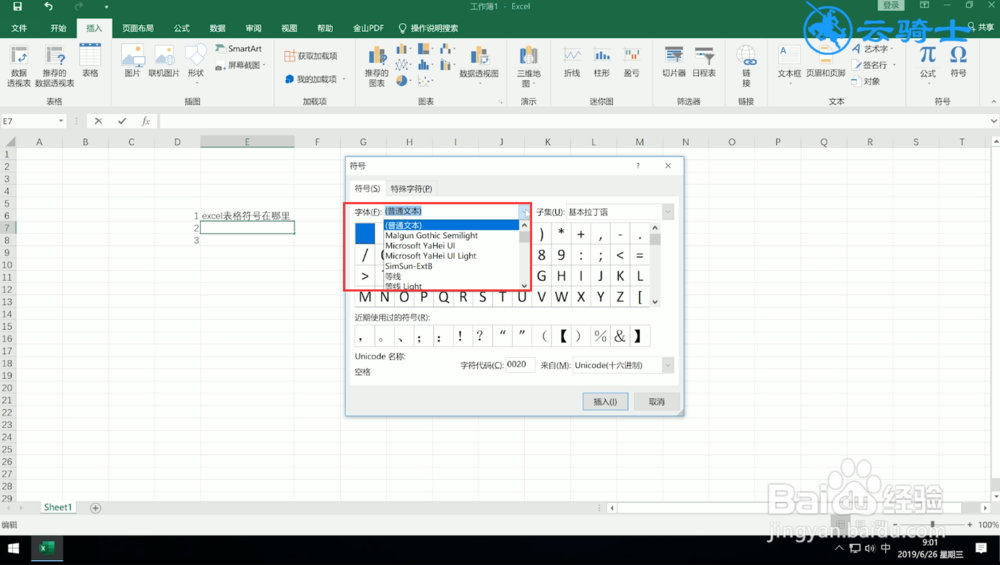Open the 数据透视表 PivotTable tool
The height and width of the screenshot is (565, 1000).
pos(19,66)
